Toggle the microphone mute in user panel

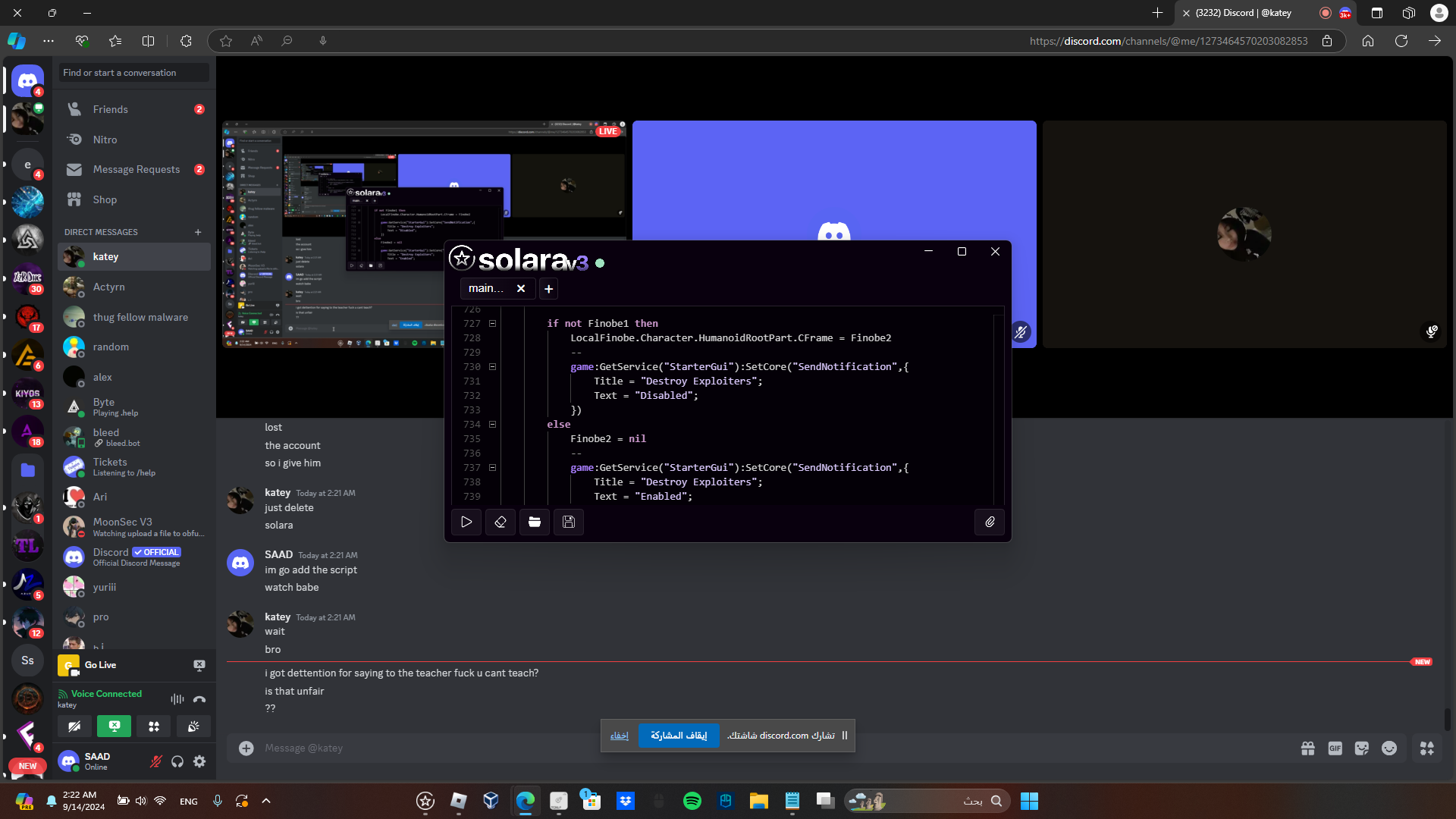pos(155,761)
